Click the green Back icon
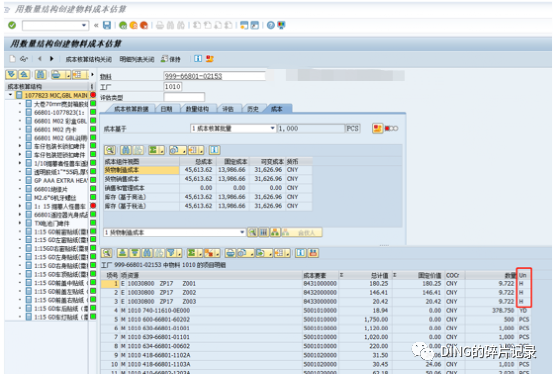 click(x=123, y=25)
